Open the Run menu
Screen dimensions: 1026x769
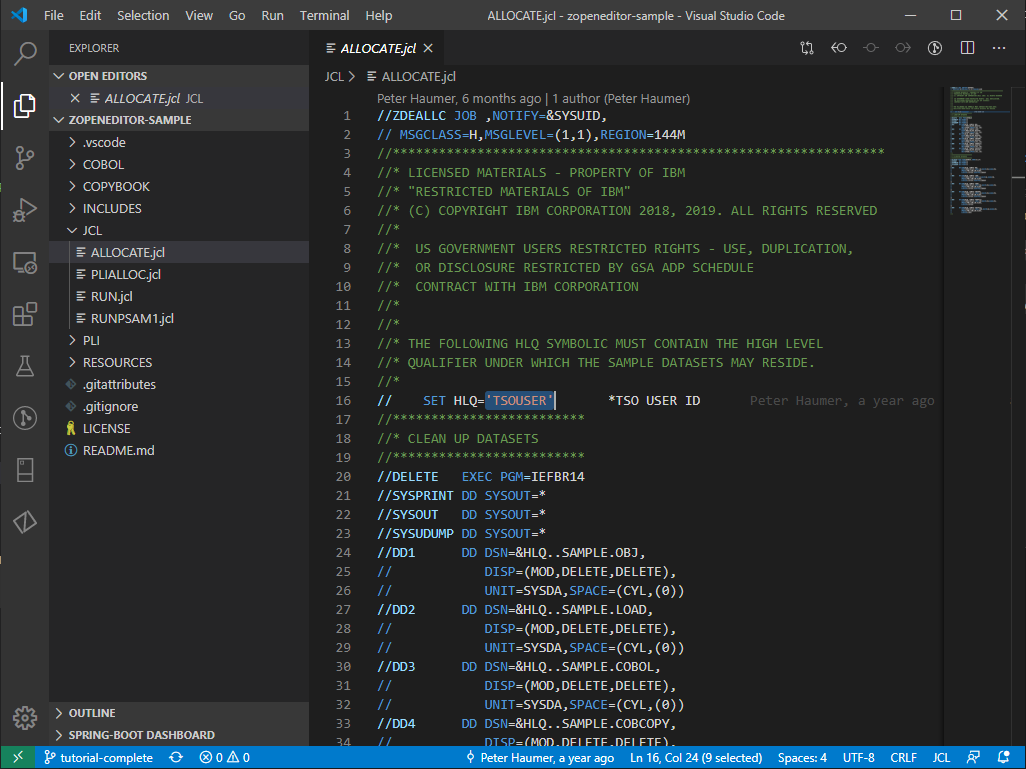point(272,15)
